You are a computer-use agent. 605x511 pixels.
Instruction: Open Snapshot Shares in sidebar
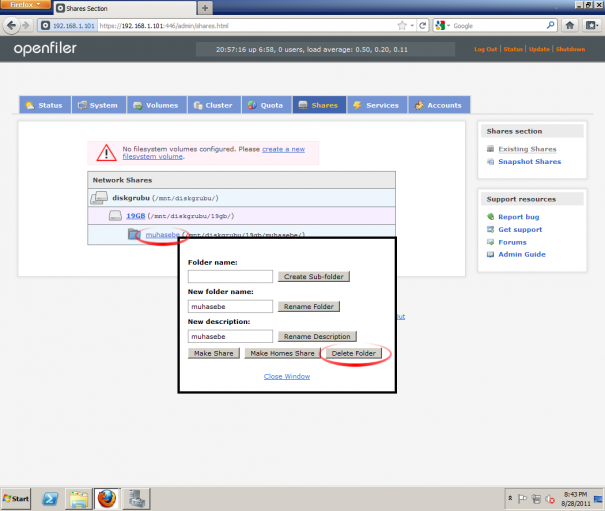pyautogui.click(x=529, y=161)
